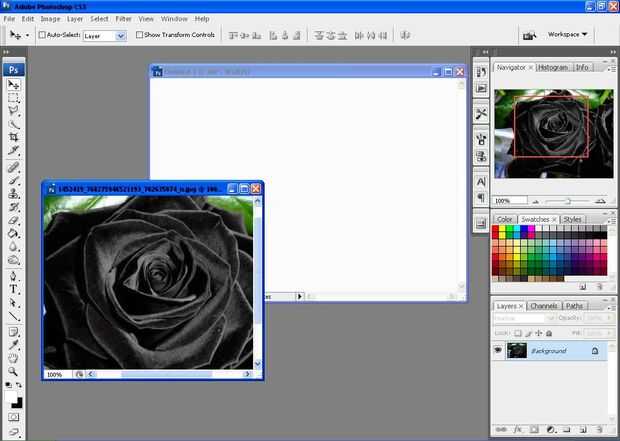Open status info arrow in white document
The image size is (620, 441).
(300, 296)
